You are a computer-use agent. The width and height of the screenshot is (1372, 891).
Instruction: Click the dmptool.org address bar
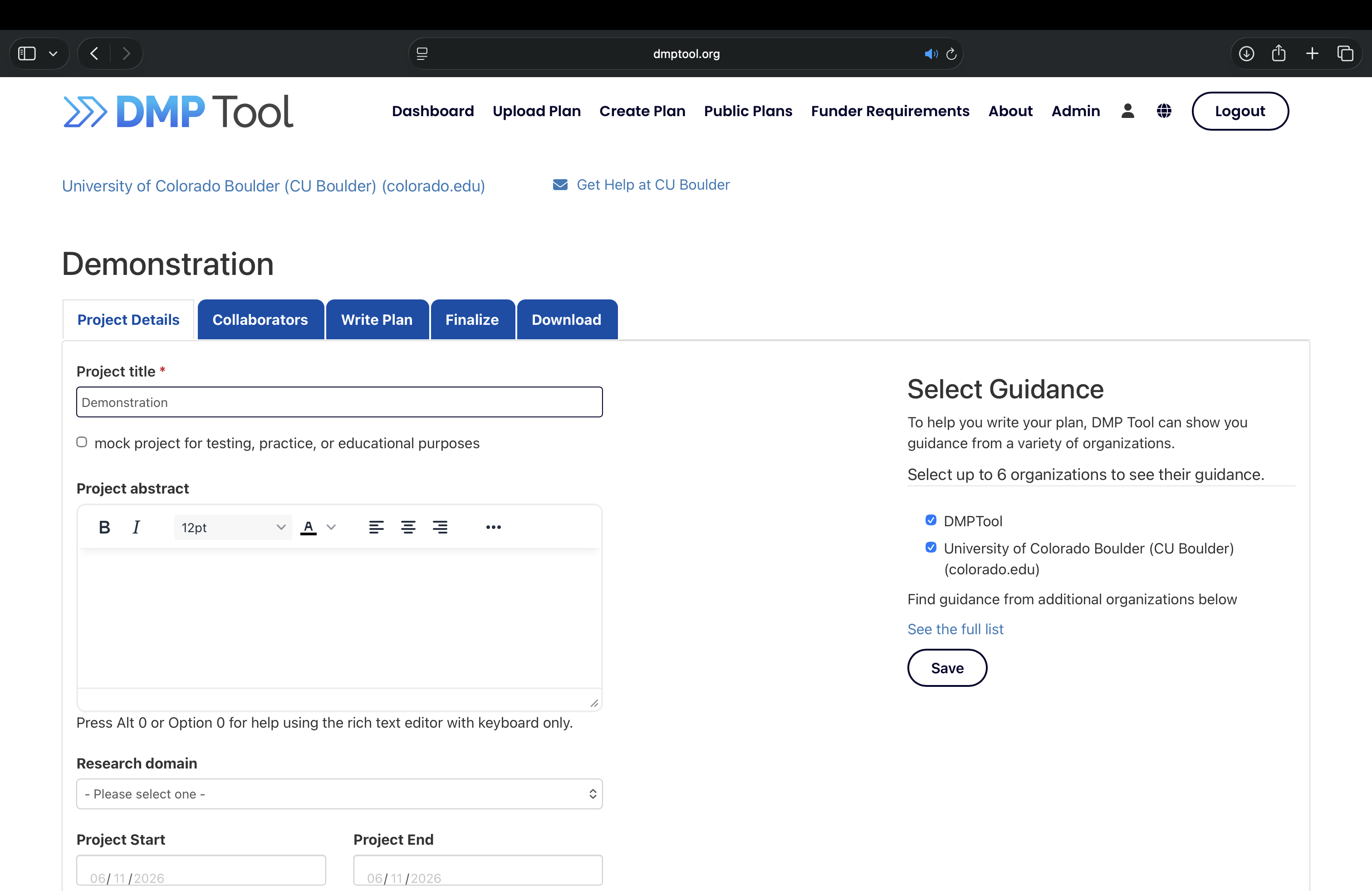click(686, 54)
